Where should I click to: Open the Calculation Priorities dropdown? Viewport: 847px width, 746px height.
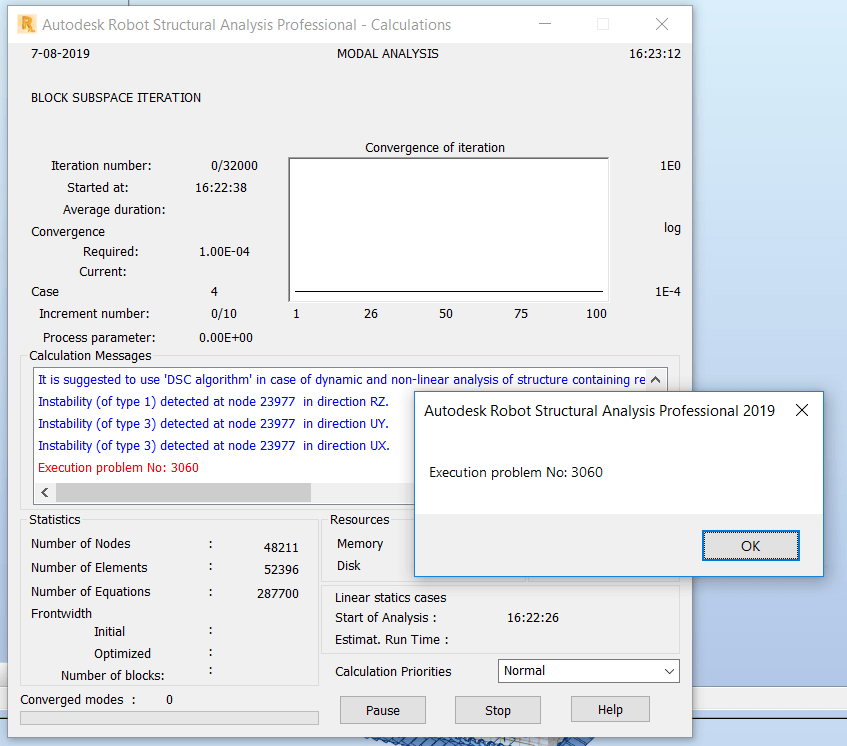[x=588, y=671]
